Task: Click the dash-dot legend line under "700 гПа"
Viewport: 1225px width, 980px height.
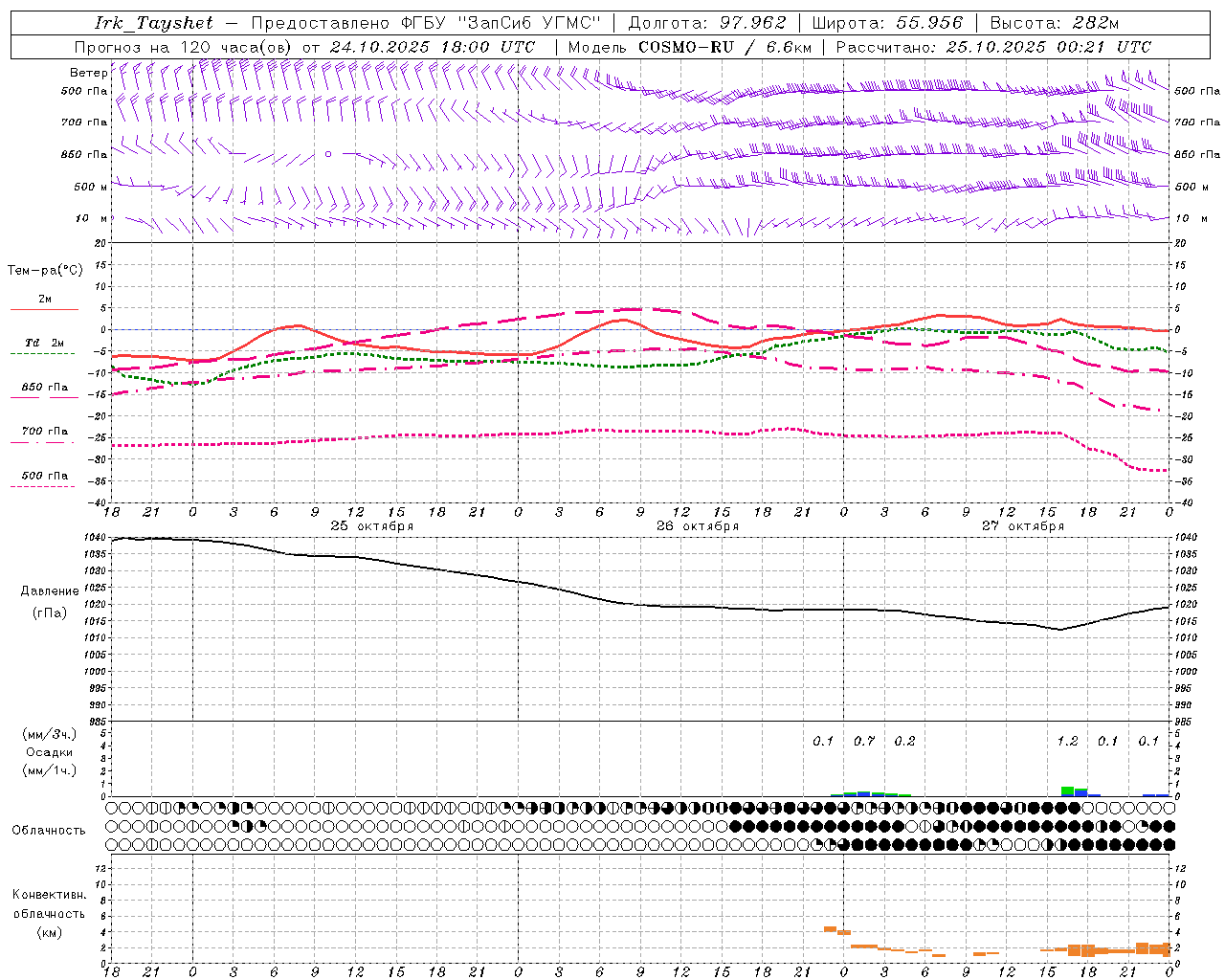Action: click(42, 442)
